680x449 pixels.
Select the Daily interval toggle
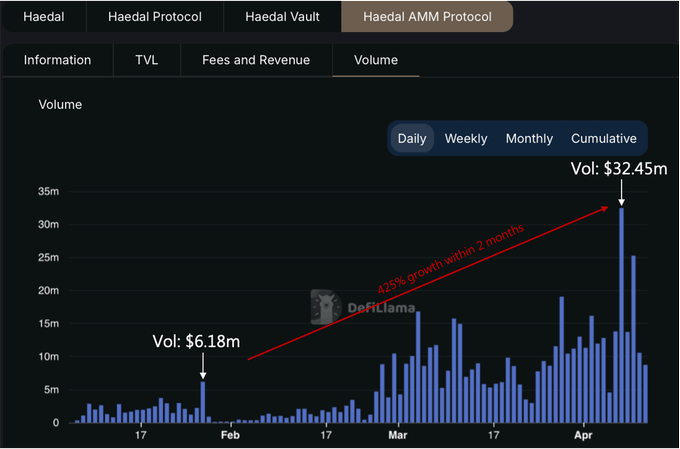[412, 139]
